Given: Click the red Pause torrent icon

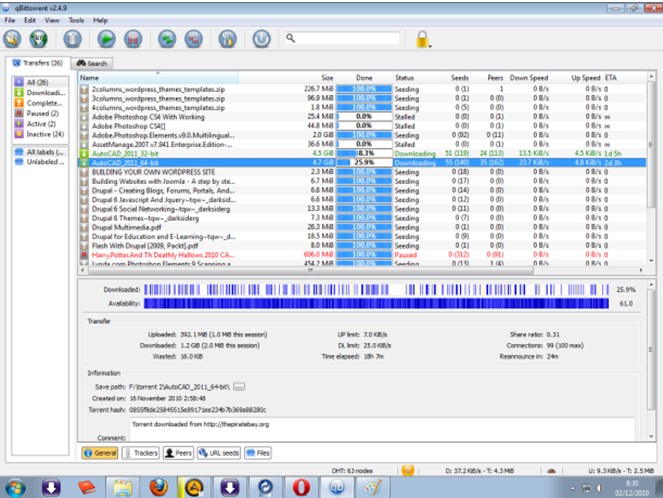Looking at the screenshot, I should tap(133, 39).
